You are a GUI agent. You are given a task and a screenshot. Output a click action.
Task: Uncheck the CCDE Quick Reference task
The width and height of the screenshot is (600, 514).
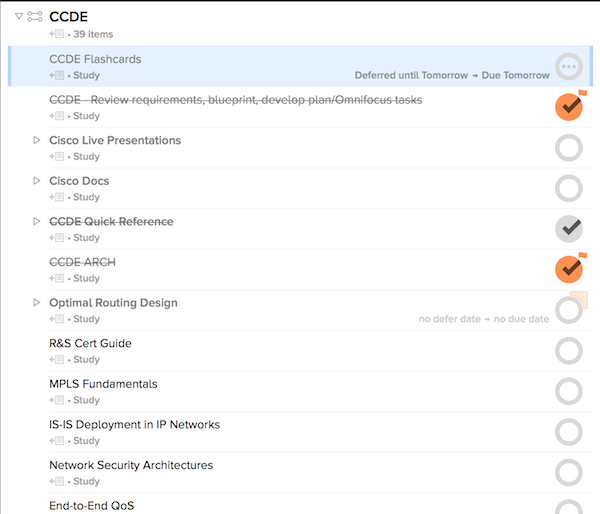(x=569, y=229)
